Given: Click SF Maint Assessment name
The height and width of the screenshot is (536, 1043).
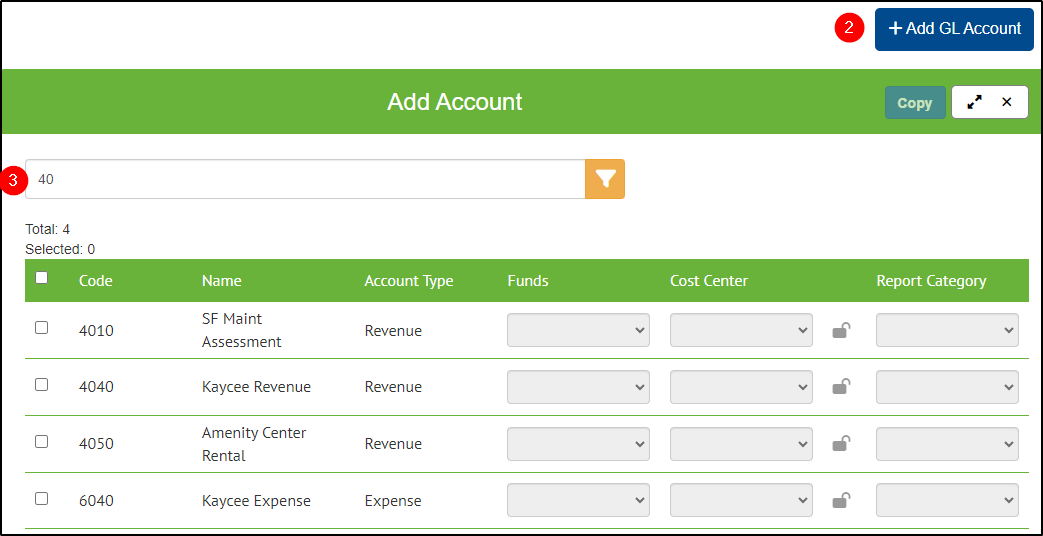Looking at the screenshot, I should pos(241,331).
